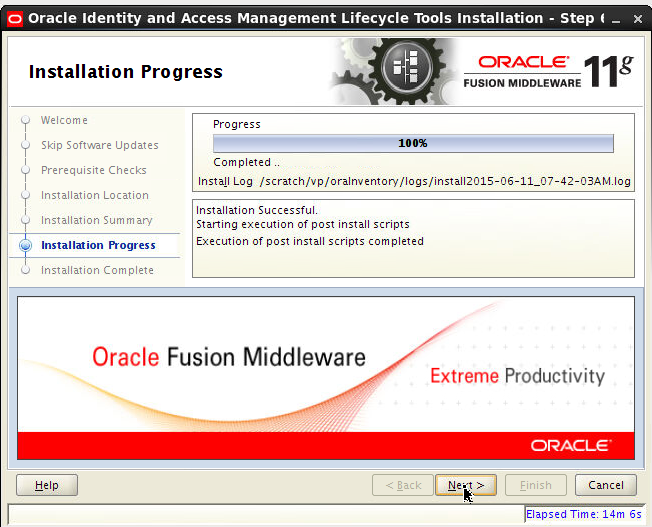Click the Oracle Fusion Middleware 11g logo

[548, 72]
